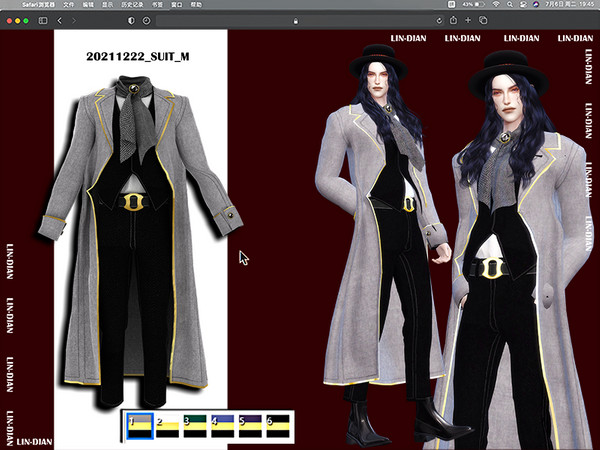
Task: Click the input method icon in menu bar
Action: pyautogui.click(x=452, y=5)
